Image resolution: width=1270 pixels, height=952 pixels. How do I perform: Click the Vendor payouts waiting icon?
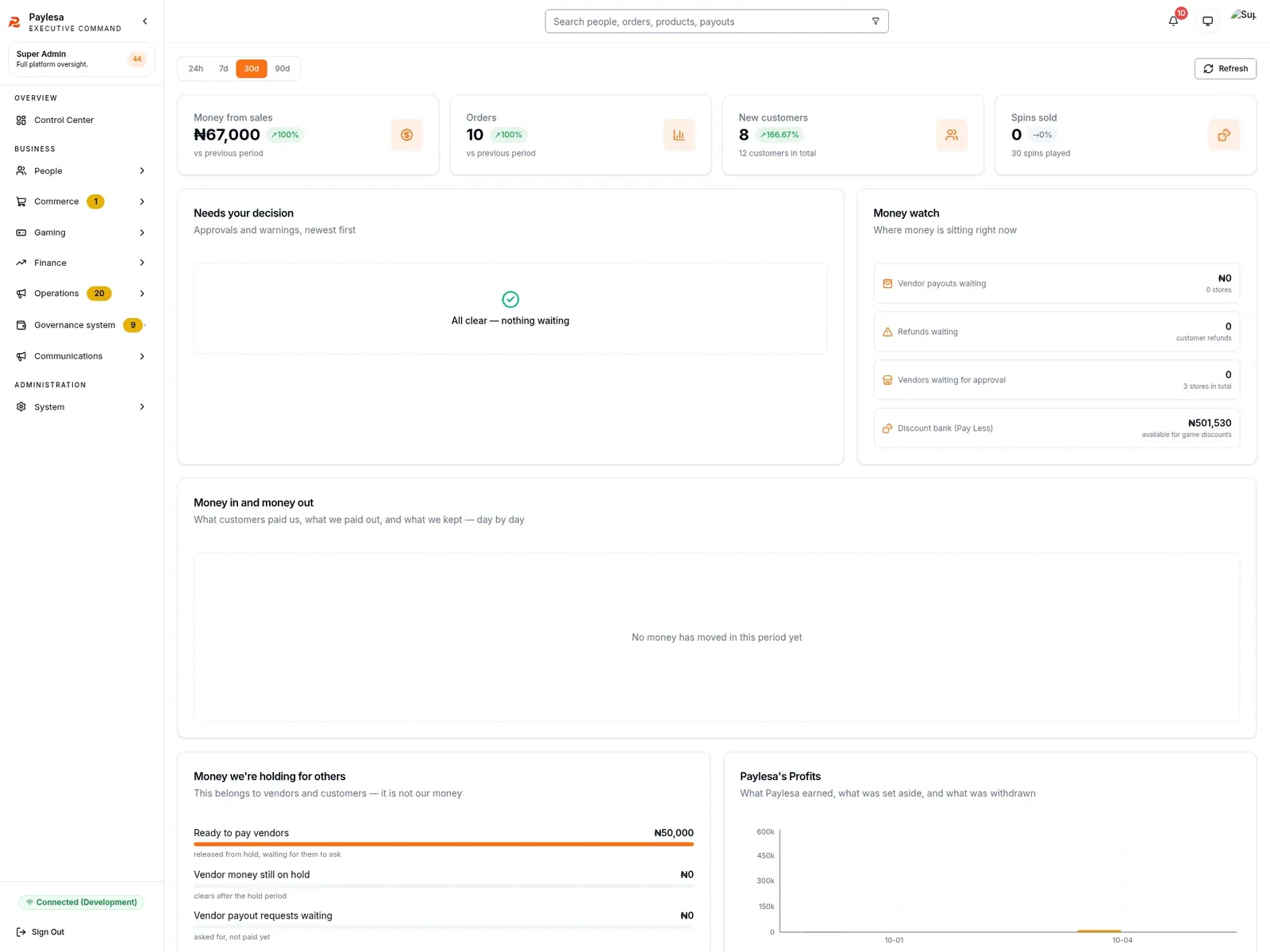[x=887, y=283]
